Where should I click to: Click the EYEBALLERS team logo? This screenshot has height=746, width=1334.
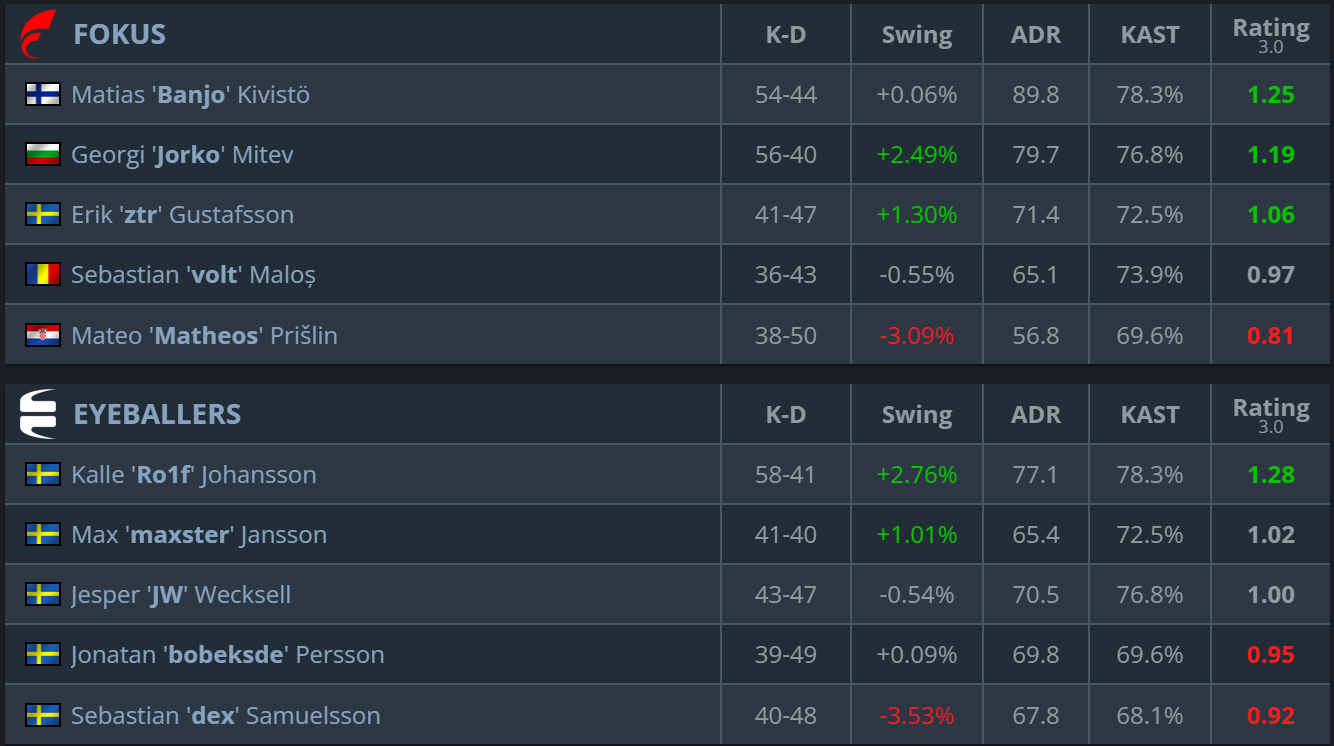tap(38, 414)
